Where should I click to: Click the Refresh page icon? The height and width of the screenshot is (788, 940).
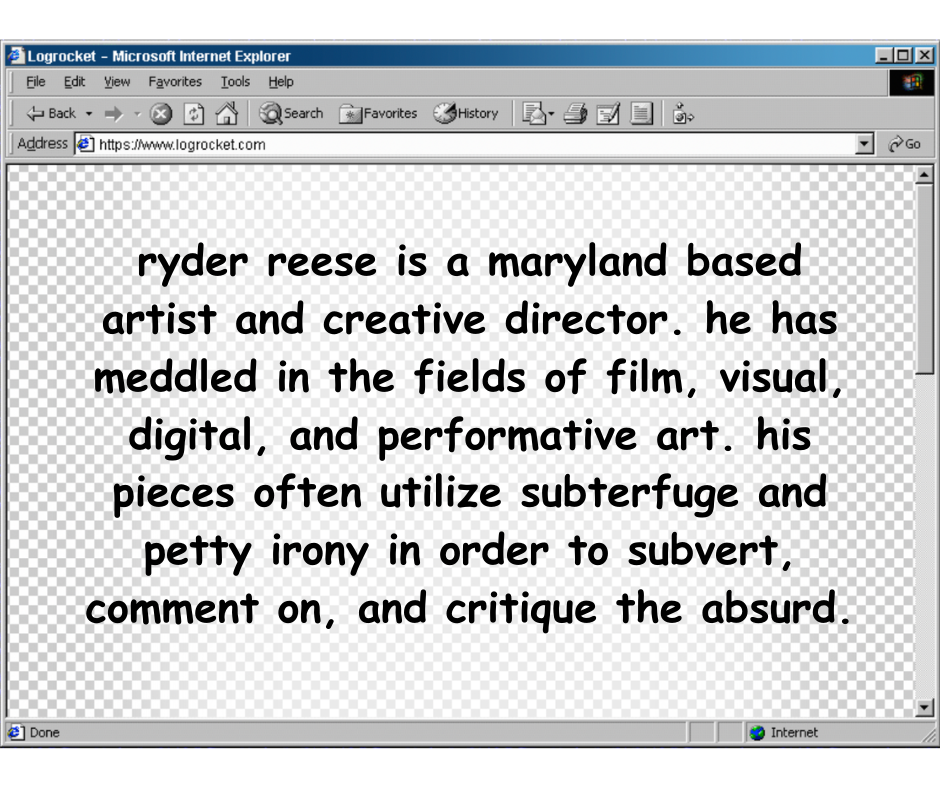point(194,114)
